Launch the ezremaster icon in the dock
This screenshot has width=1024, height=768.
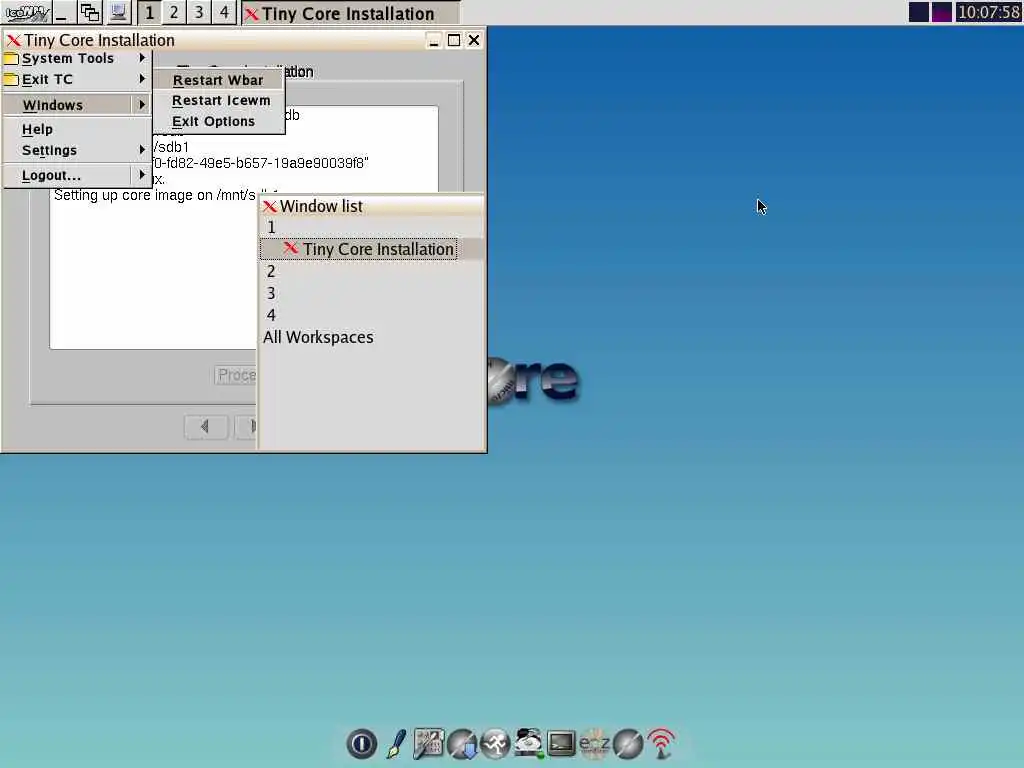tap(594, 744)
